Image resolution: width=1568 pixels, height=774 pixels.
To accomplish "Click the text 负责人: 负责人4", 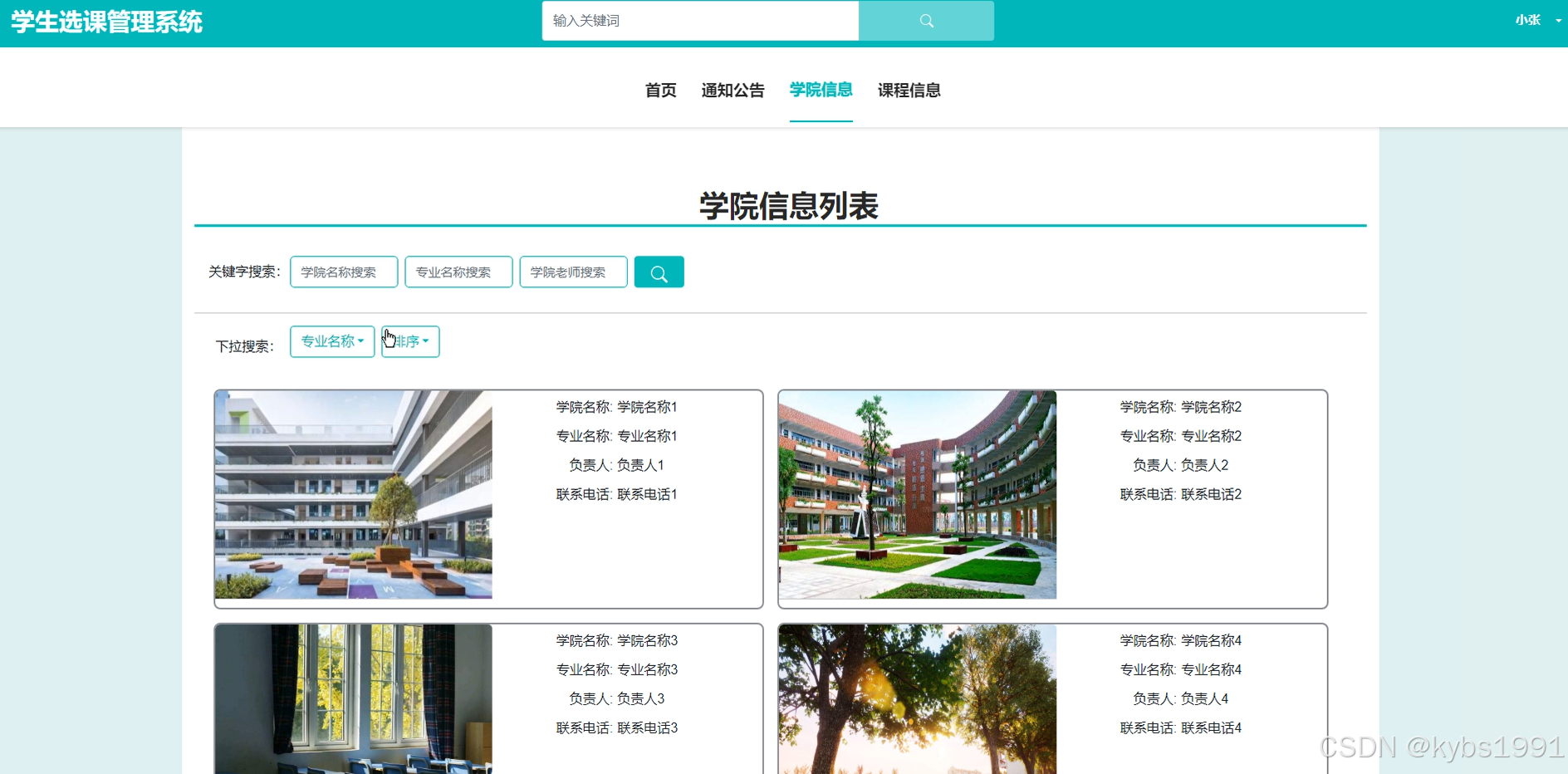I will pos(1181,698).
